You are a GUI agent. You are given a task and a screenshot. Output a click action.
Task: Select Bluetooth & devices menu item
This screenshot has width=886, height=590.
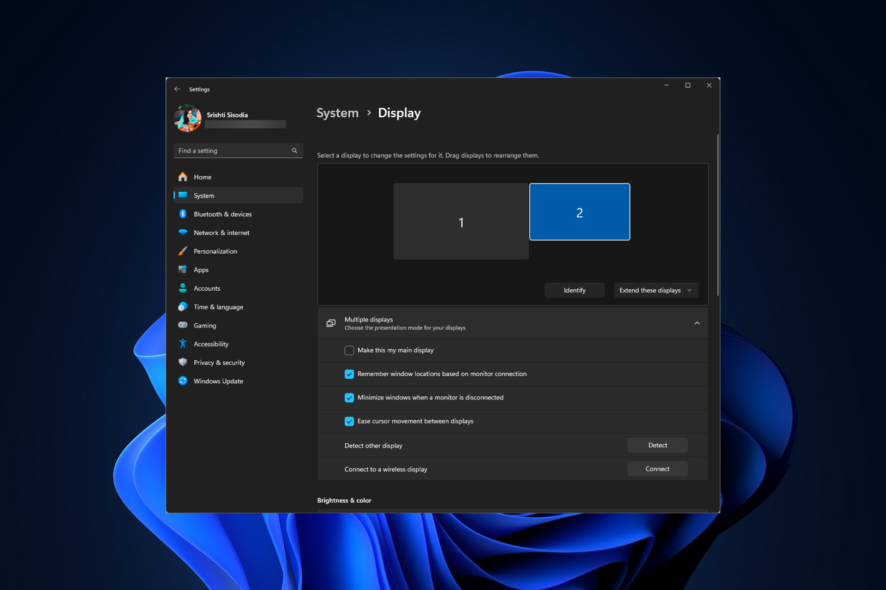(238, 214)
